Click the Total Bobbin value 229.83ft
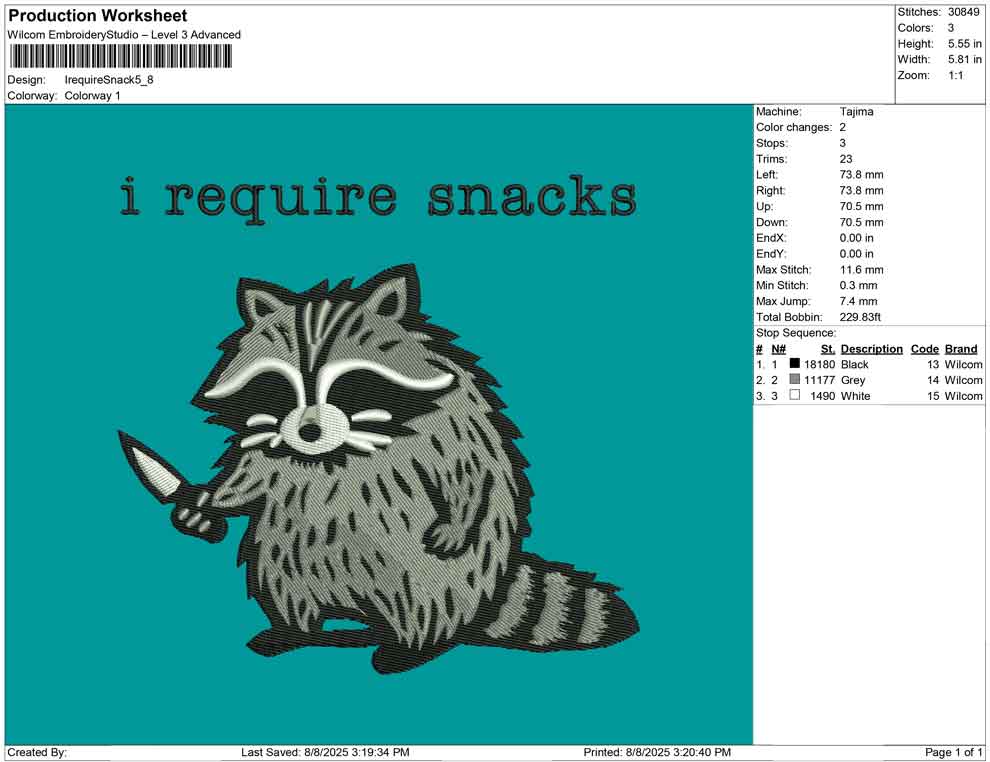990x762 pixels. (859, 317)
